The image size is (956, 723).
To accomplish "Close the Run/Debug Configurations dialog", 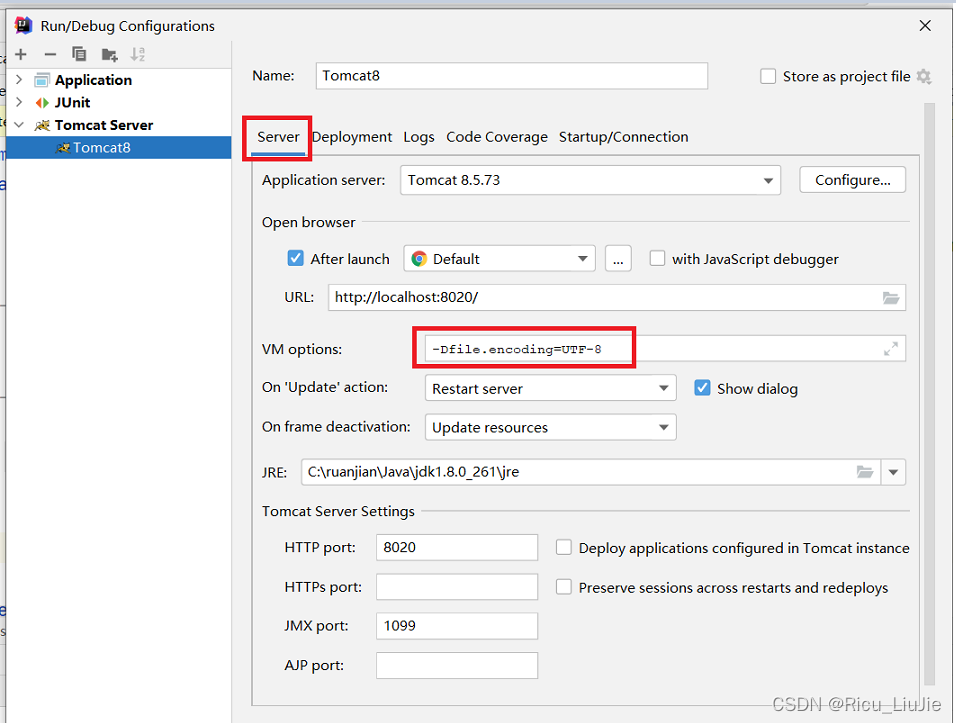I will coord(925,26).
